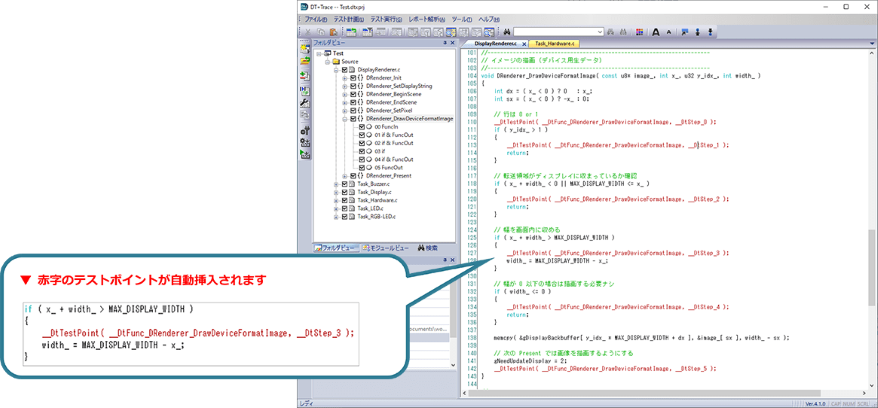Image resolution: width=878 pixels, height=408 pixels.
Task: Click the blue flag bookmark toolbar icon
Action: [x=685, y=32]
